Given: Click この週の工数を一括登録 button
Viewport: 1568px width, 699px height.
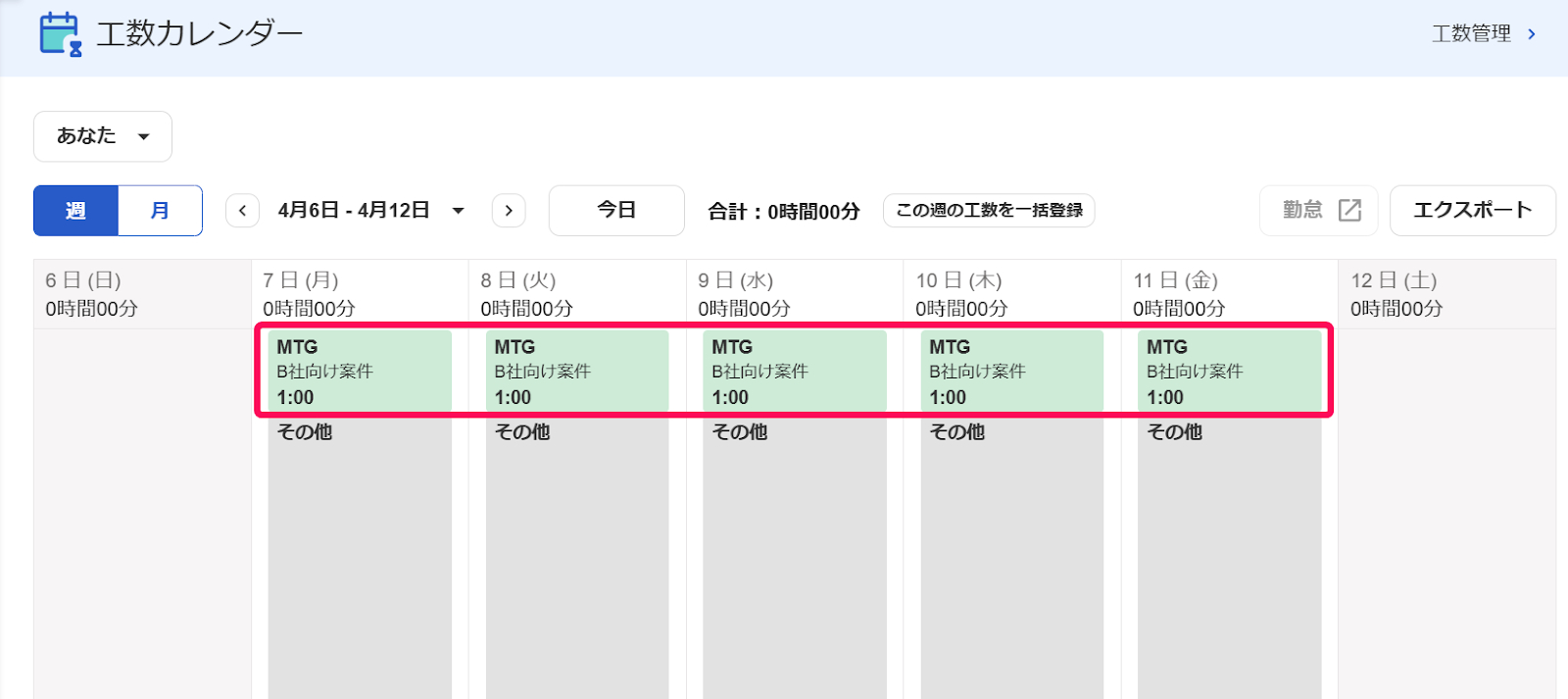Looking at the screenshot, I should pos(989,211).
